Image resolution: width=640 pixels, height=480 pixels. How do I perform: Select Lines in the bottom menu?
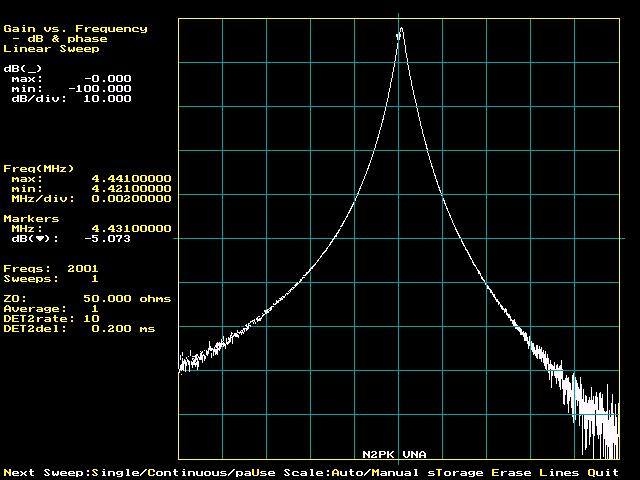(559, 472)
